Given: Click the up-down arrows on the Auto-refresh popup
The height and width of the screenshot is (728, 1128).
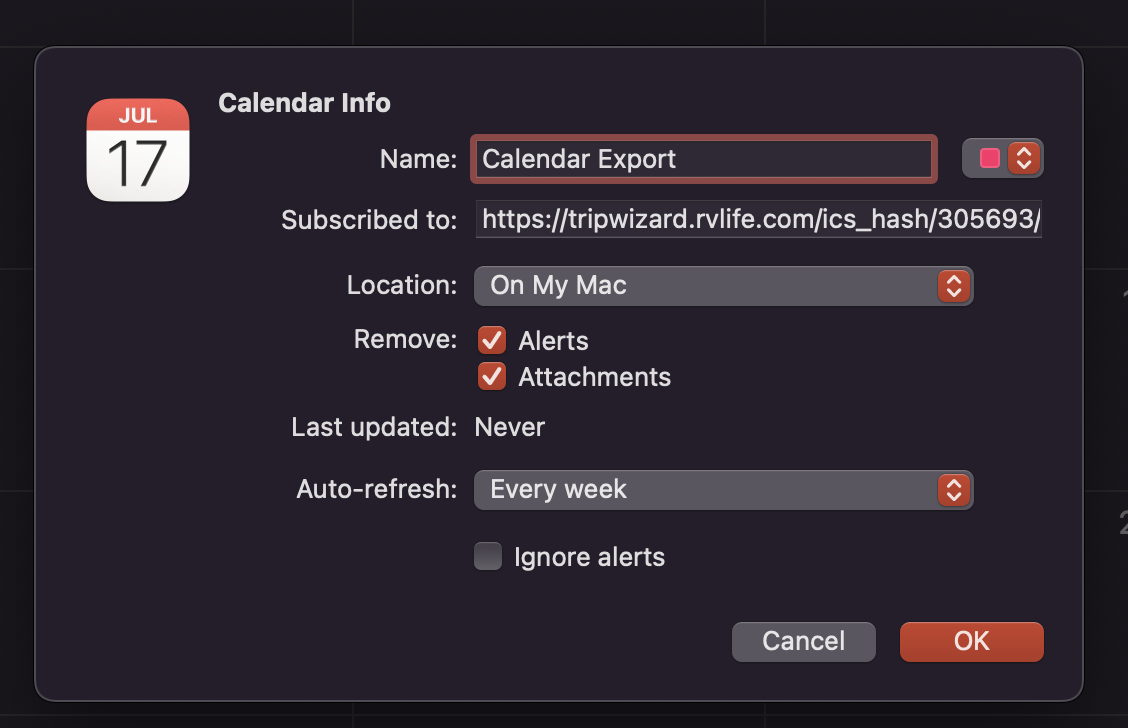Looking at the screenshot, I should pyautogui.click(x=953, y=490).
